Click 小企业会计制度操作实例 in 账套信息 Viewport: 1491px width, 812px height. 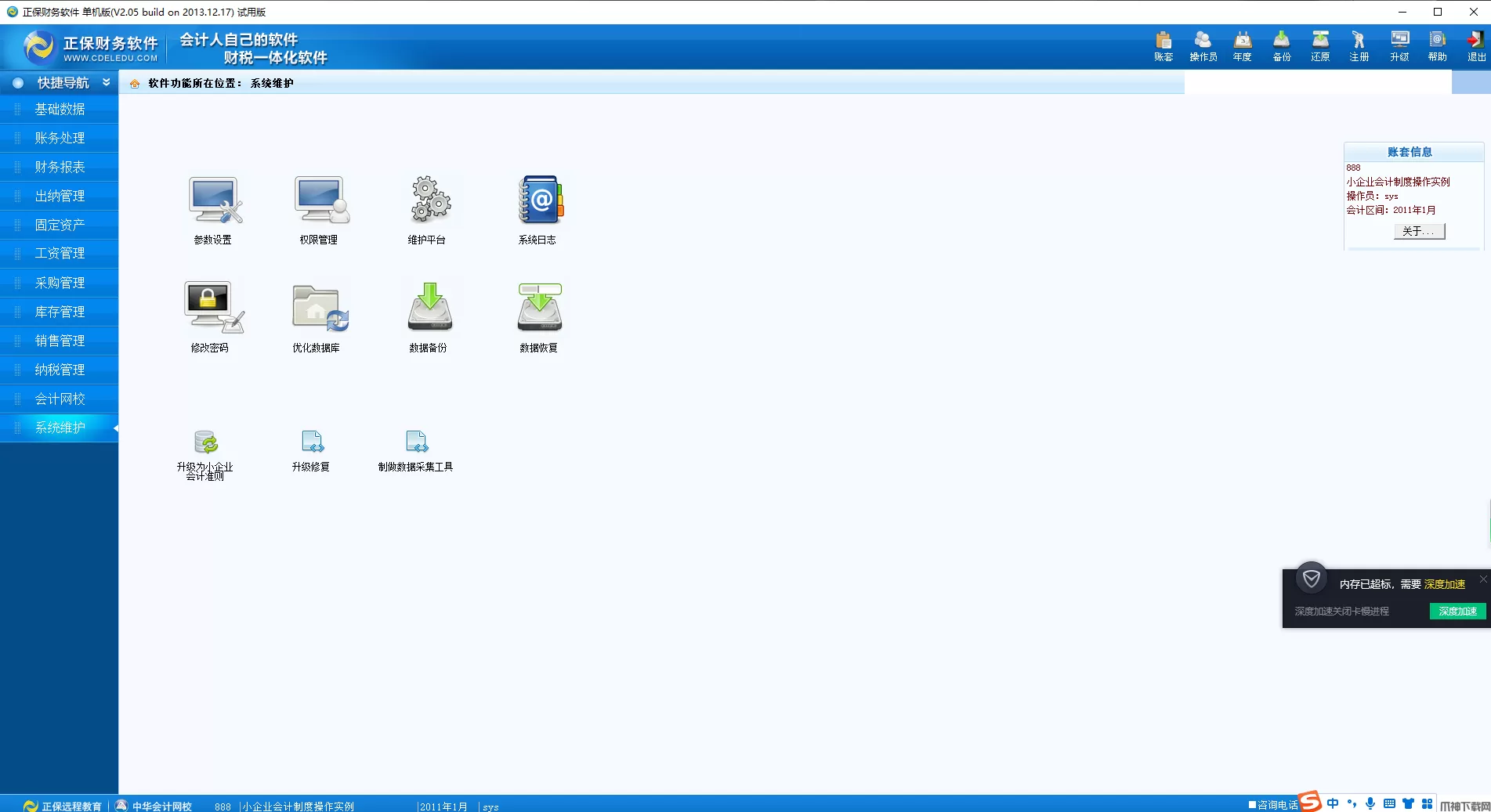(1398, 182)
